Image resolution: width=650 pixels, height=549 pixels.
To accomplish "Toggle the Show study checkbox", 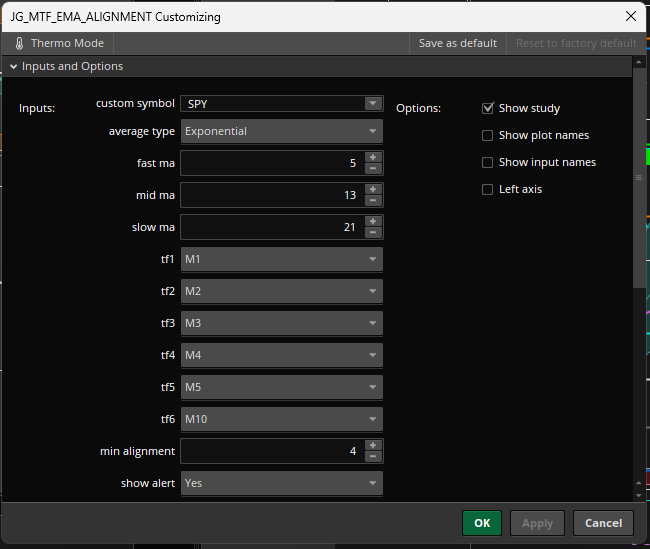I will click(x=488, y=108).
